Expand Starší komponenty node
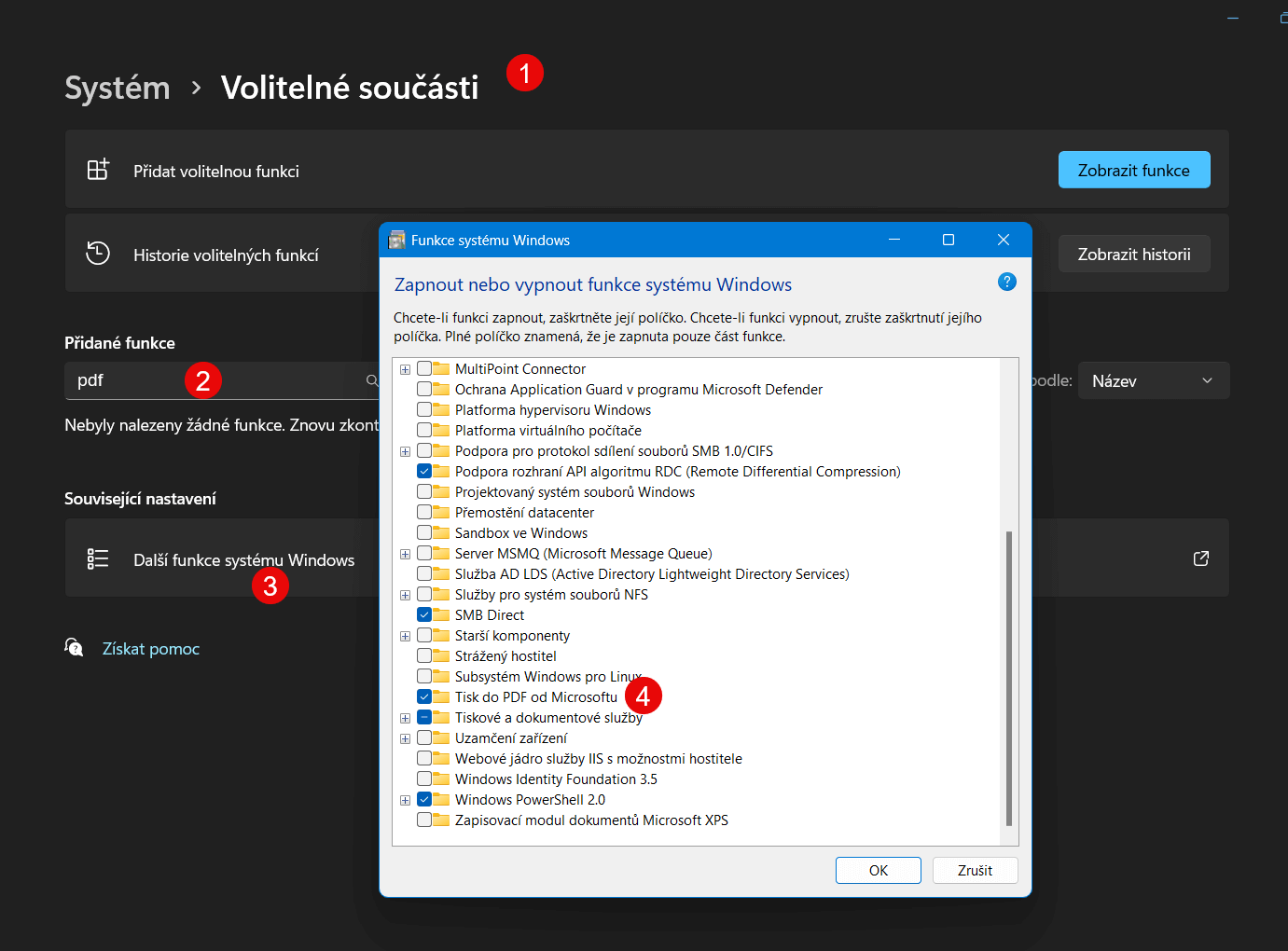 [405, 636]
